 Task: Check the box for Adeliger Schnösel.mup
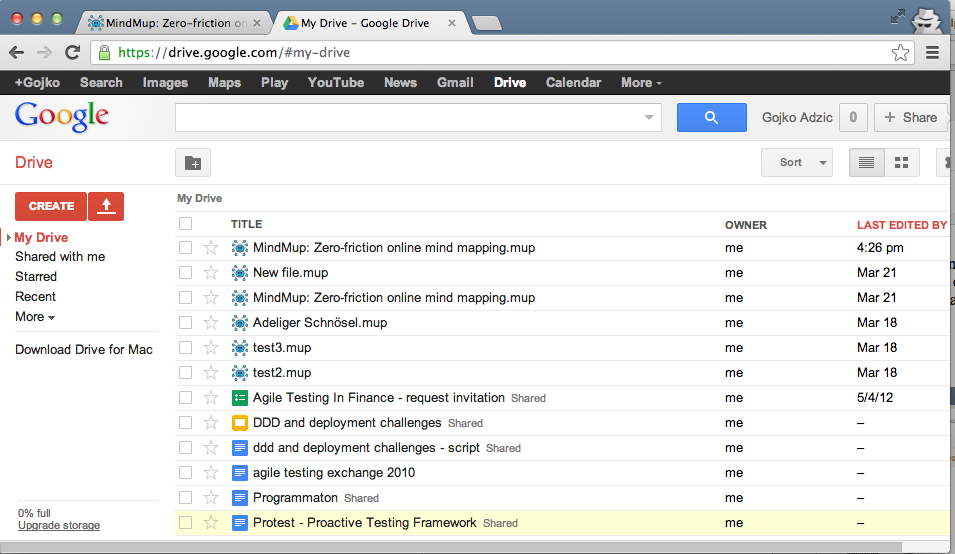point(186,322)
